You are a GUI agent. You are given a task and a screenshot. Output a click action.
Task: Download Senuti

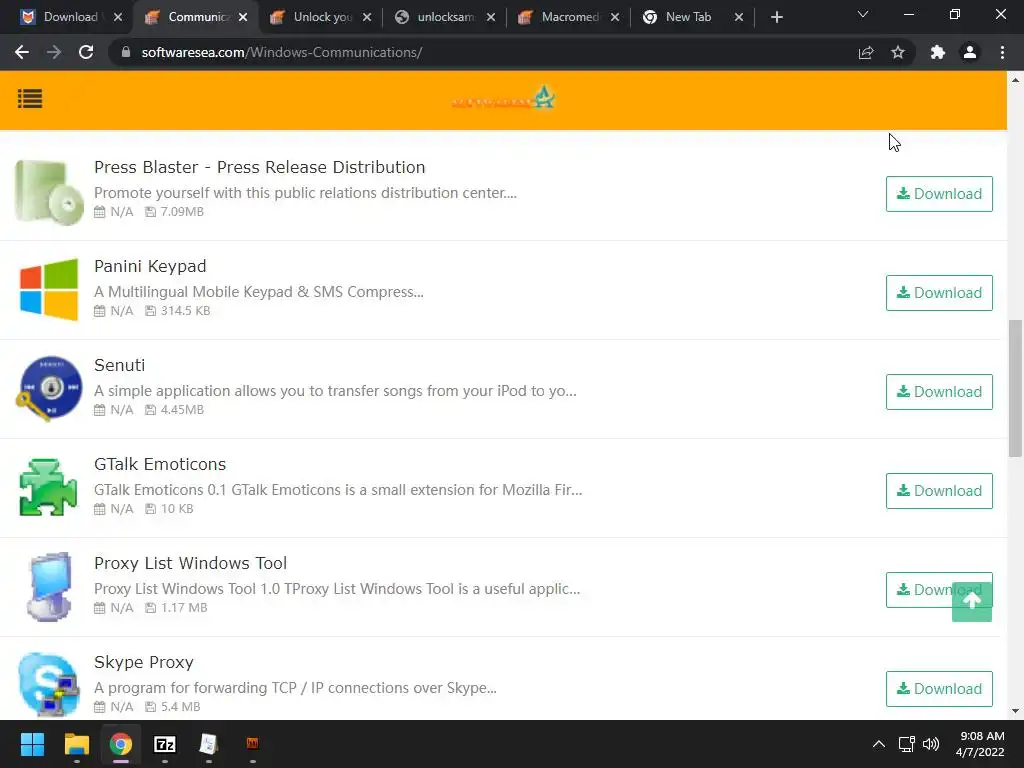pyautogui.click(x=939, y=392)
